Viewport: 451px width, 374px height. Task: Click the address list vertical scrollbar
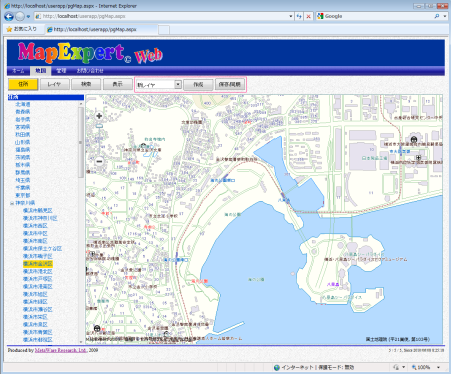[x=81, y=222]
